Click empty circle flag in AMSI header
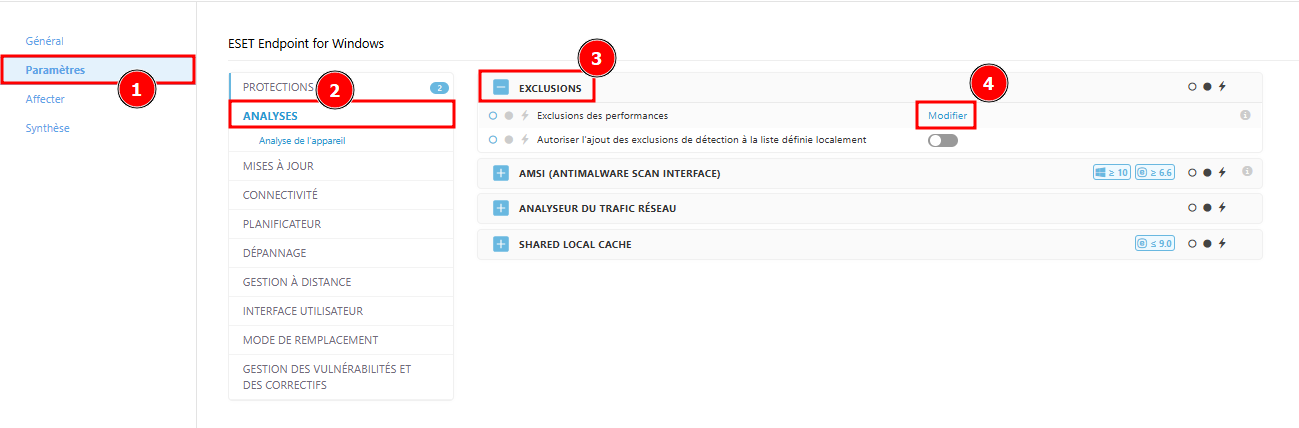This screenshot has height=428, width=1299. click(1192, 172)
